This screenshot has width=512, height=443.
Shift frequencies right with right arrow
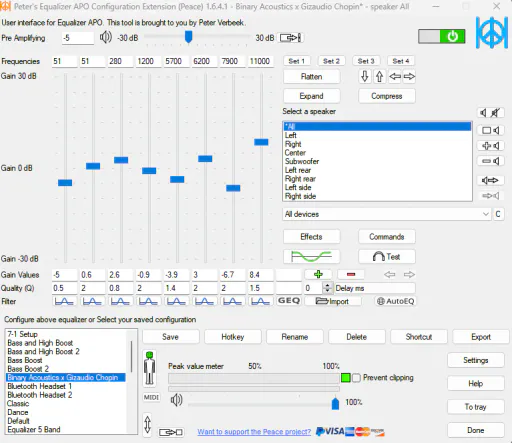409,76
